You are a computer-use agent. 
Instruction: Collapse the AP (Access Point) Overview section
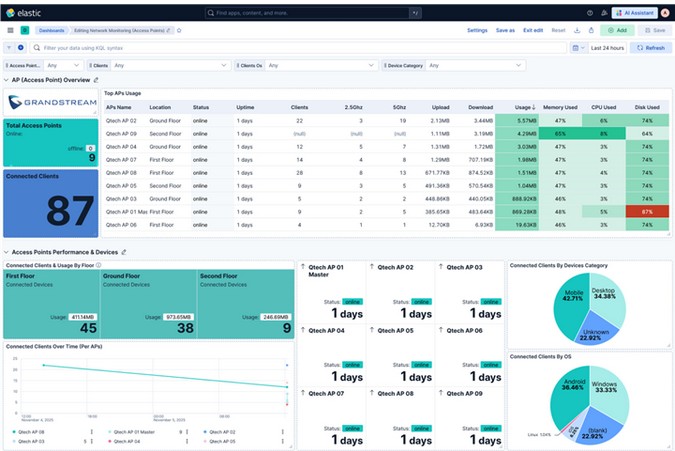coord(6,80)
